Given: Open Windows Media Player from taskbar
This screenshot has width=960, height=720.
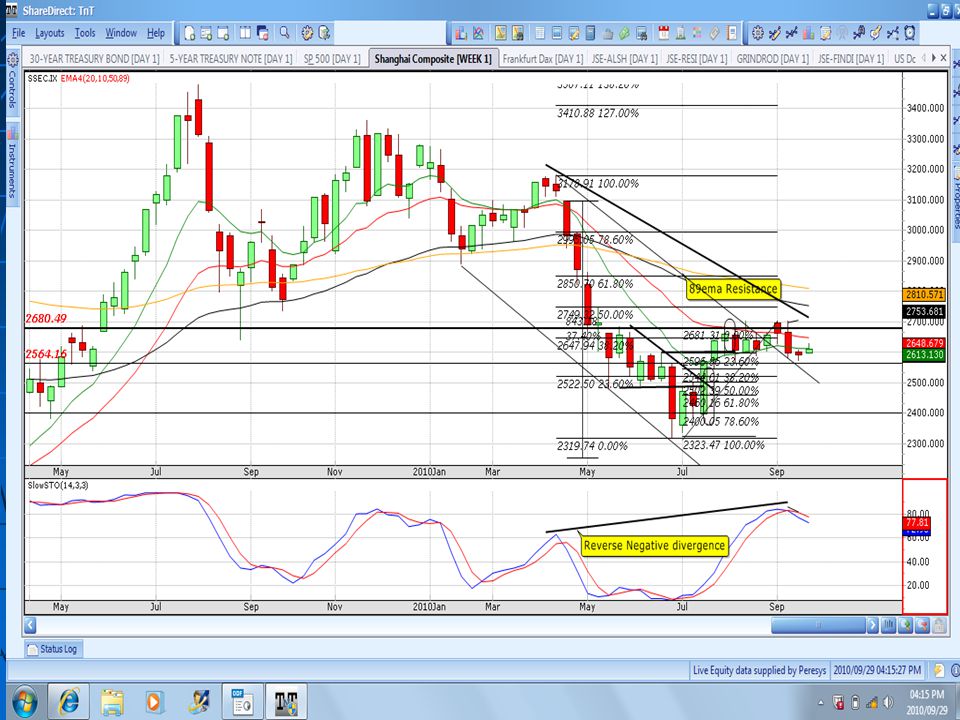Looking at the screenshot, I should pos(154,701).
